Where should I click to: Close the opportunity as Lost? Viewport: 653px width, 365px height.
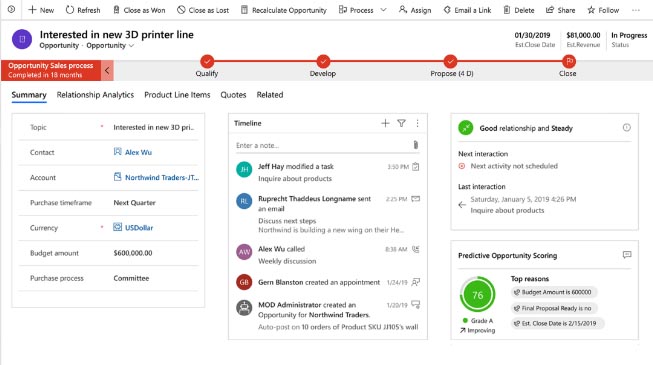(203, 10)
